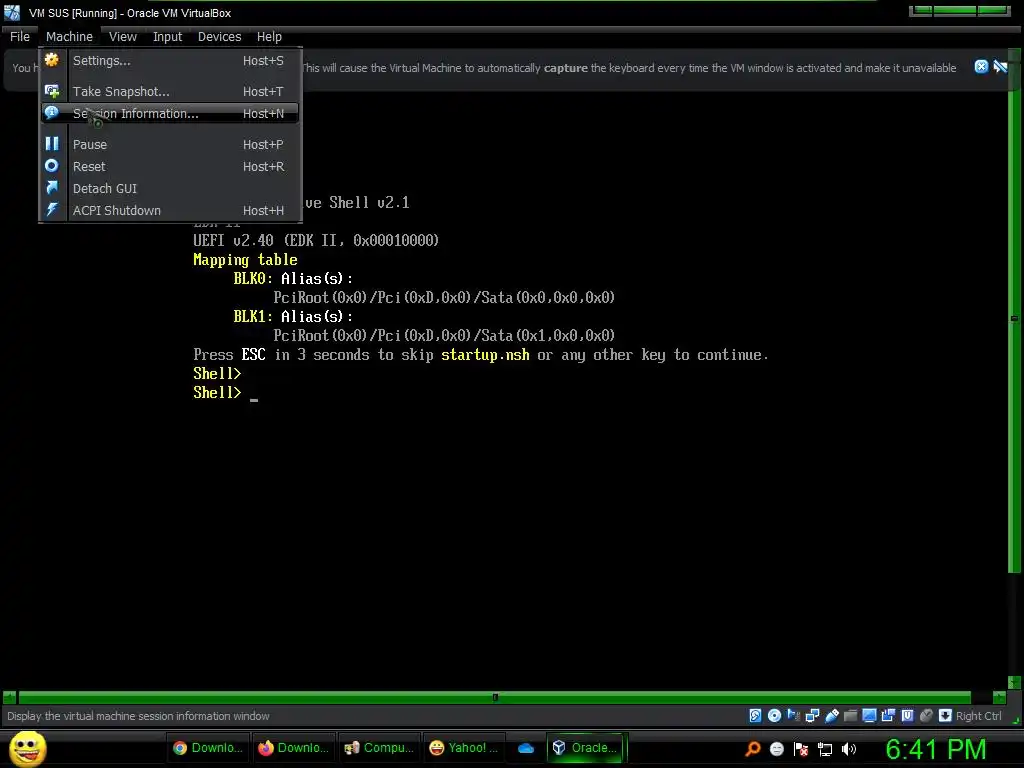The width and height of the screenshot is (1024, 768).
Task: Click the don't show message again icon
Action: tap(1000, 67)
